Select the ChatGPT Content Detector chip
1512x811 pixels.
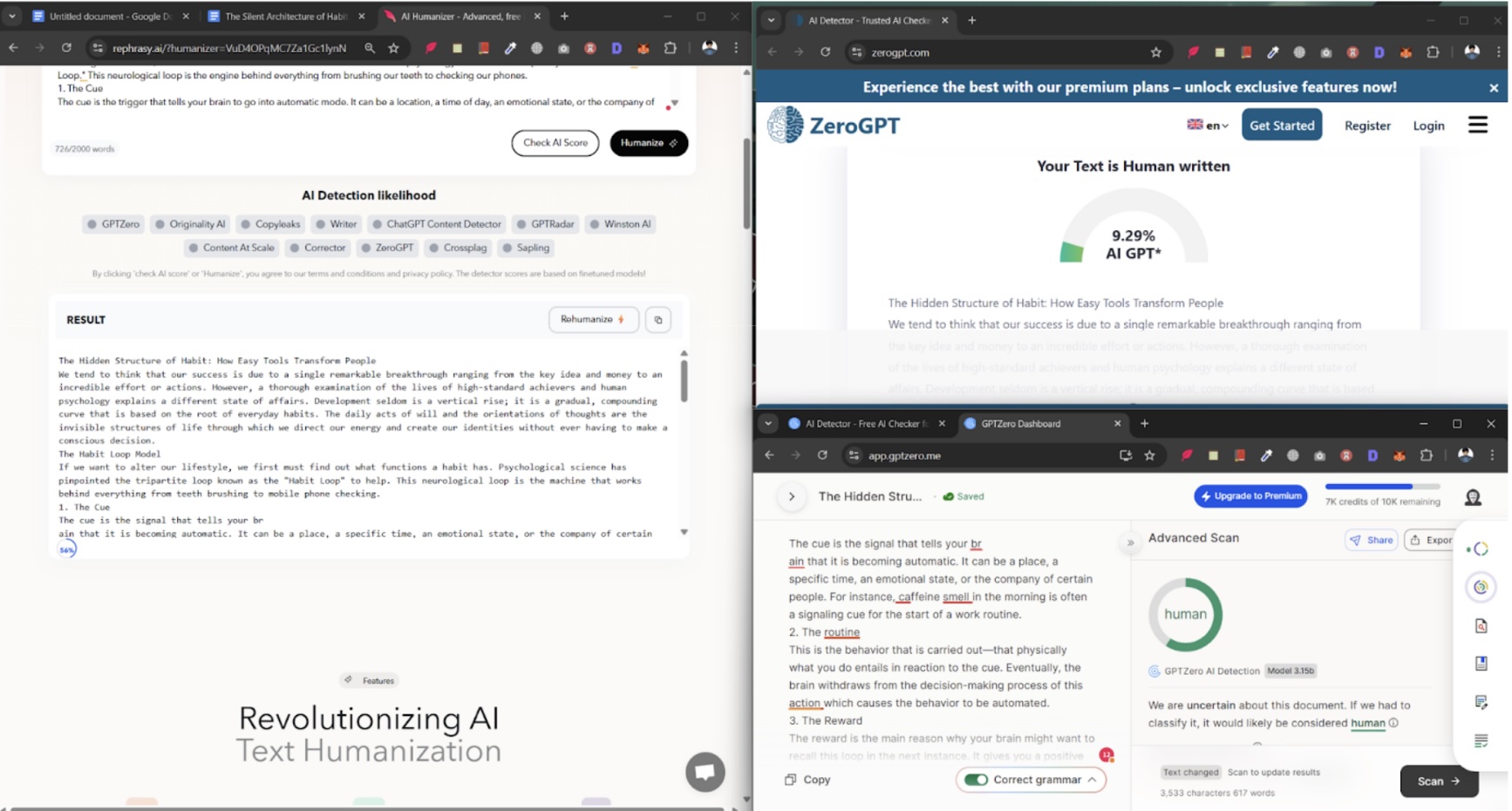coord(437,224)
